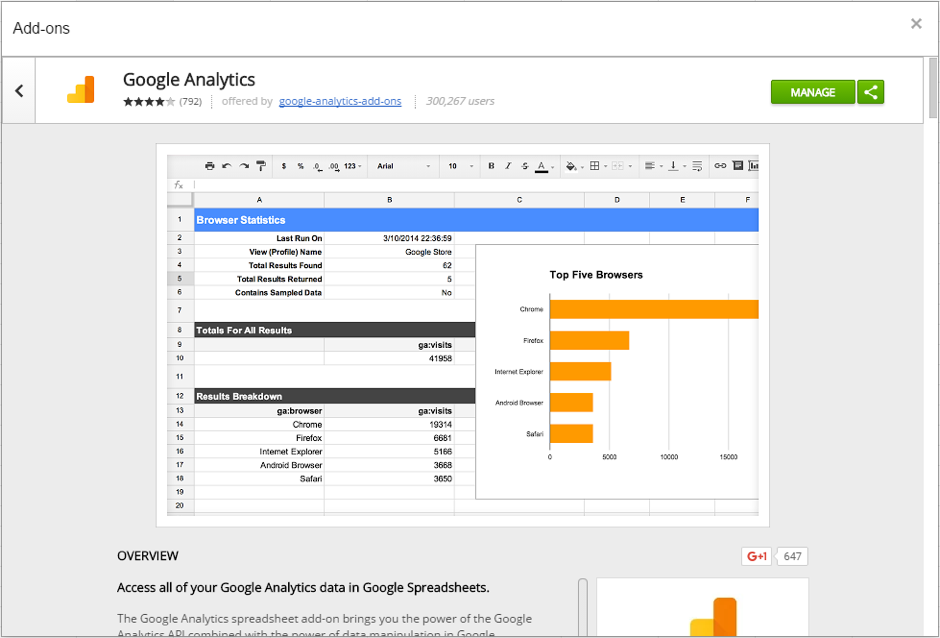Click the insert comment icon in preview
This screenshot has height=638, width=940.
pyautogui.click(x=738, y=166)
